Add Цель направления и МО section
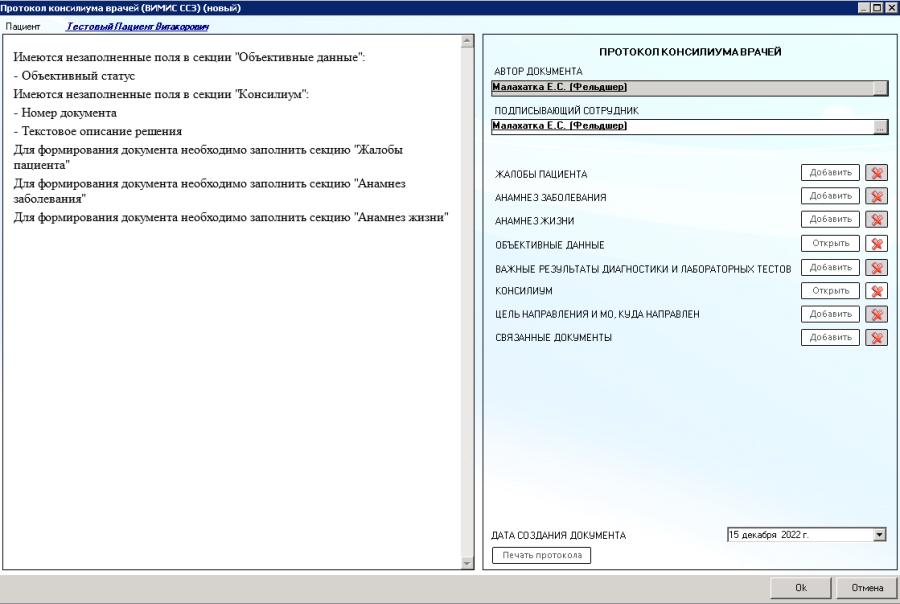 coord(831,315)
